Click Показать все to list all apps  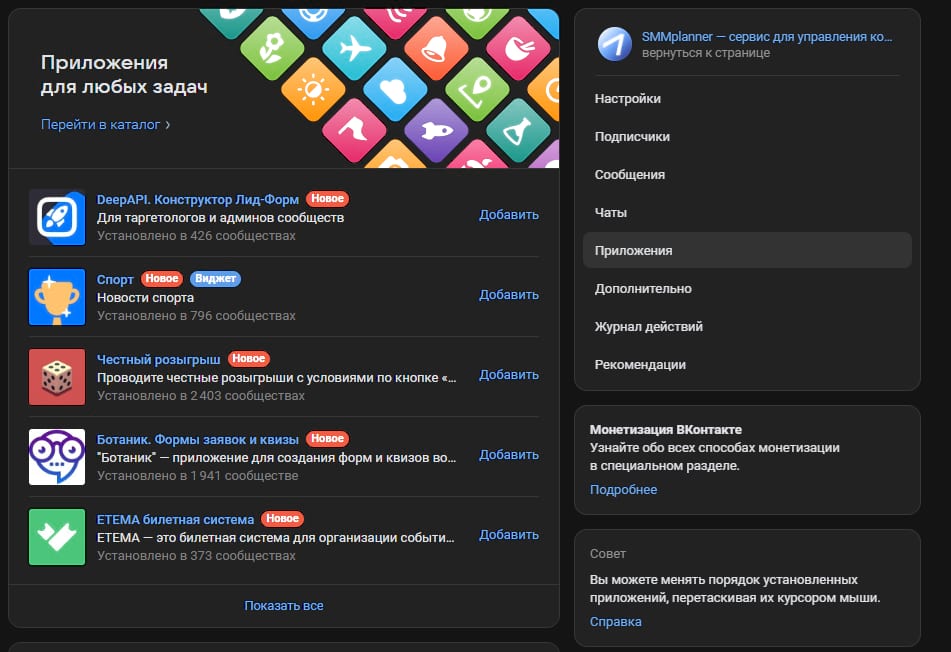[x=282, y=606]
